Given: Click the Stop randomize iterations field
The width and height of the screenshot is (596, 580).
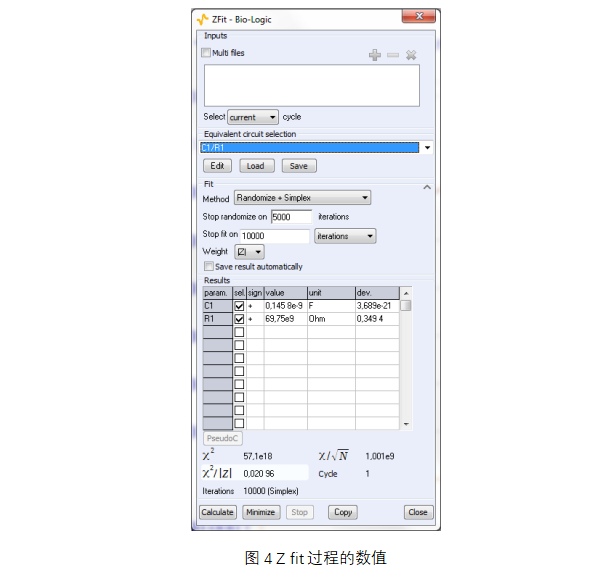Looking at the screenshot, I should click(291, 217).
